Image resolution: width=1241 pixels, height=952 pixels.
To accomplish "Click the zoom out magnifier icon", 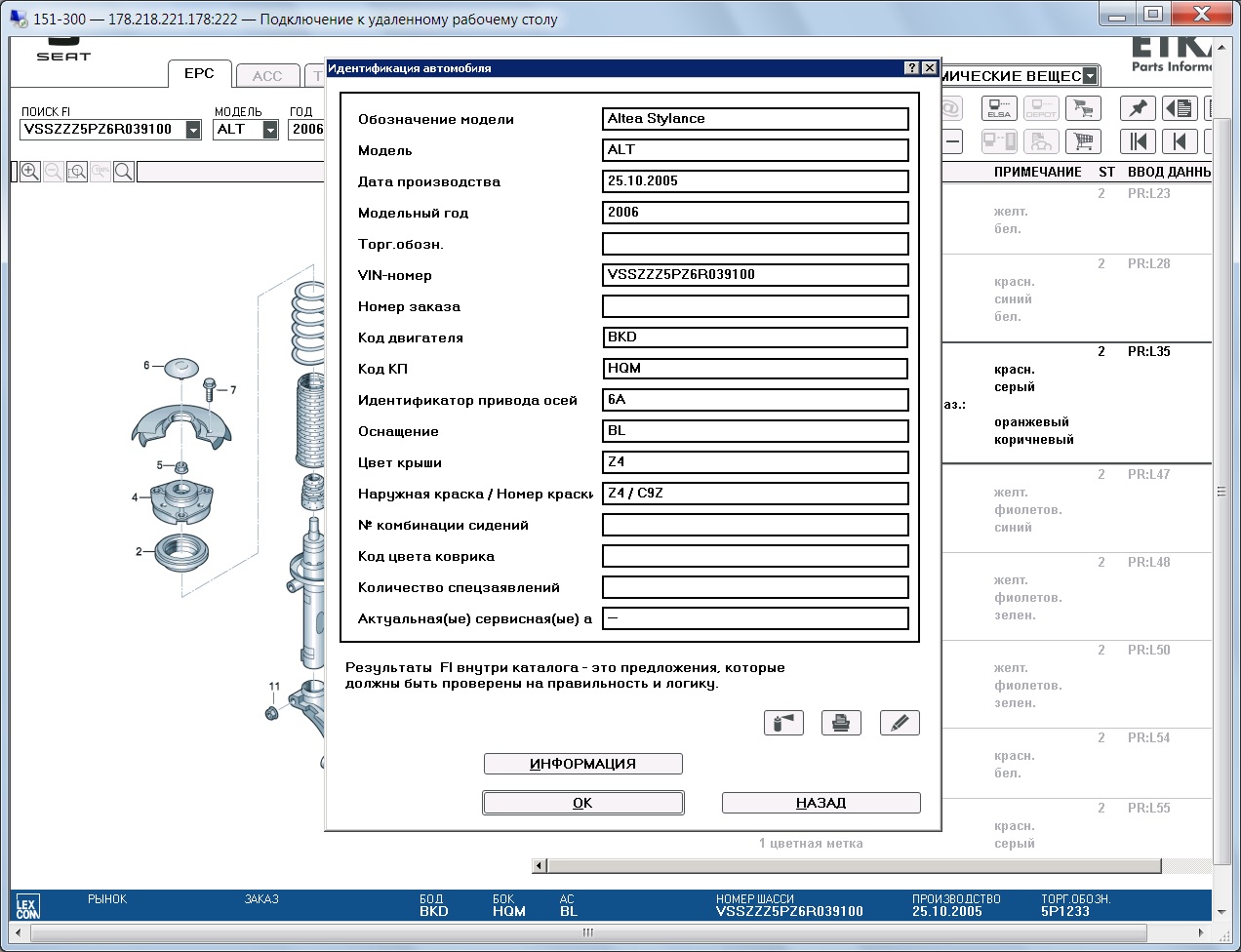I will pos(54,172).
